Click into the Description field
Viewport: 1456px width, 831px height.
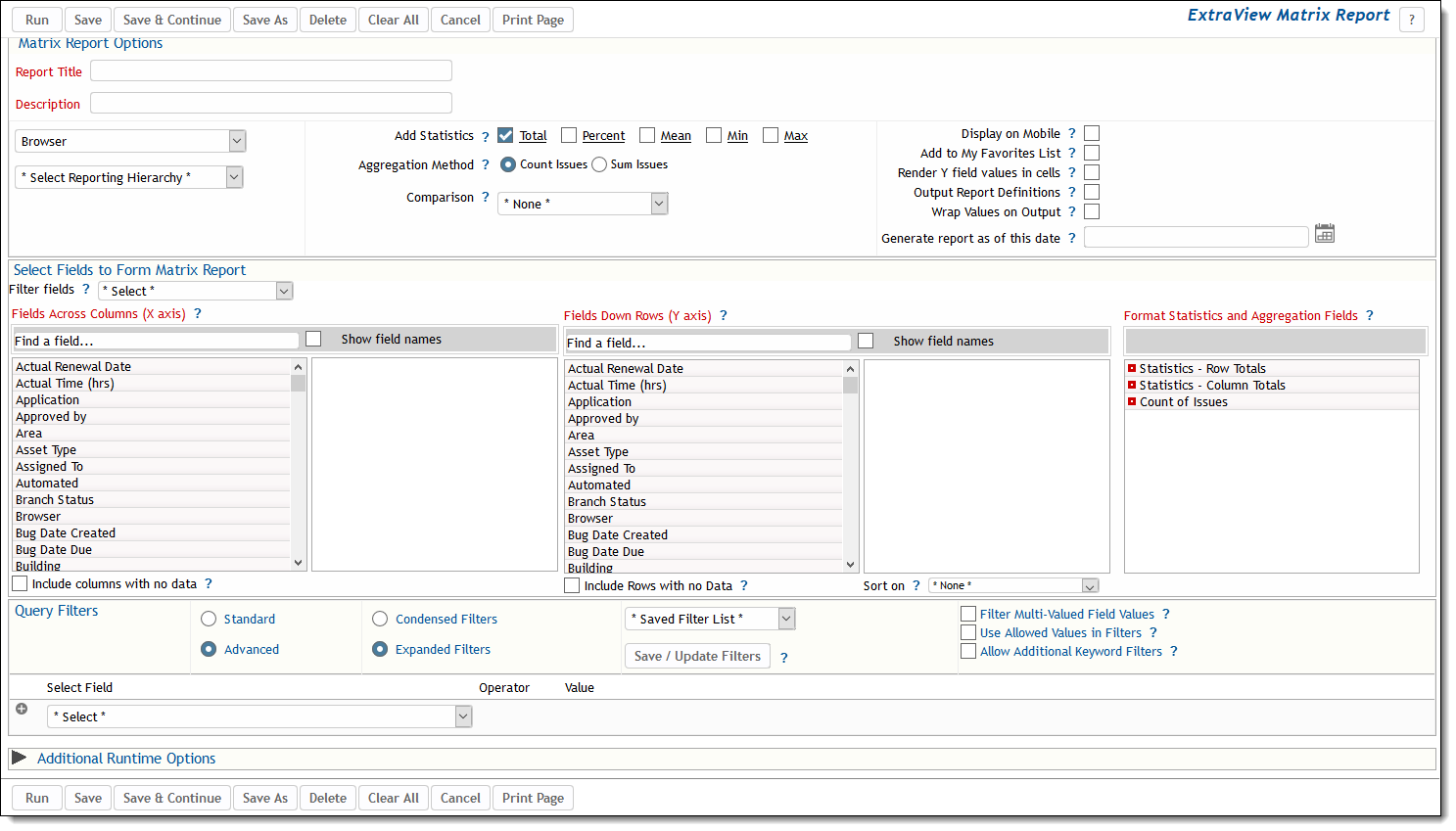coord(271,103)
